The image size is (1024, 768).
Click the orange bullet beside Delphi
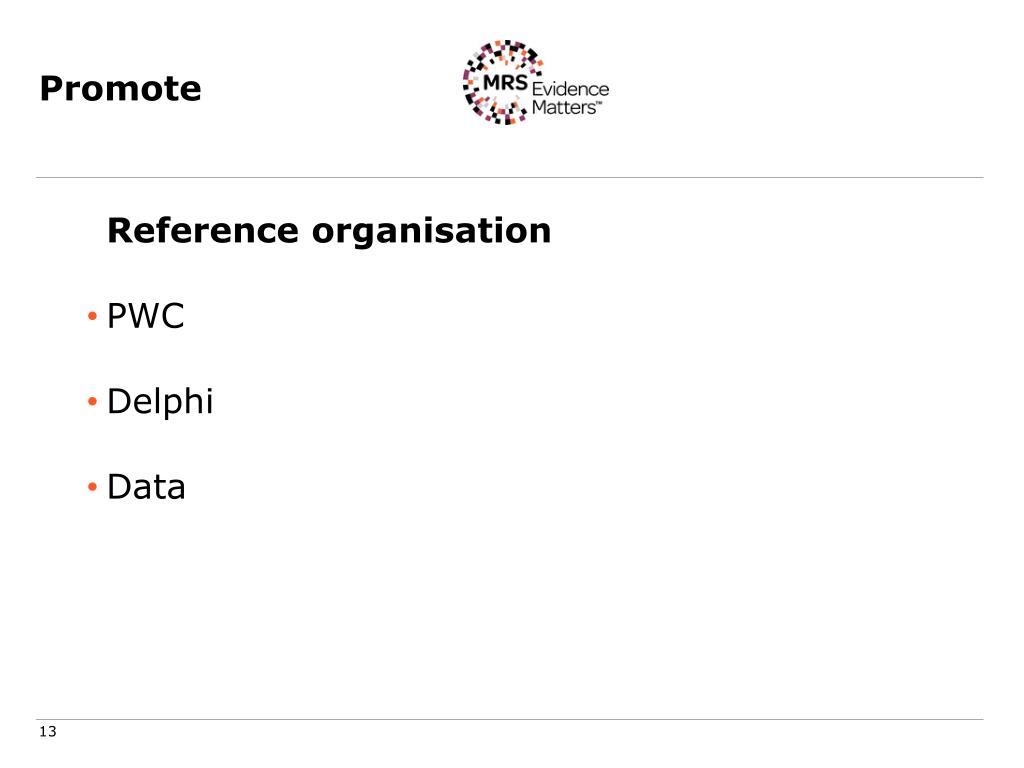click(91, 402)
